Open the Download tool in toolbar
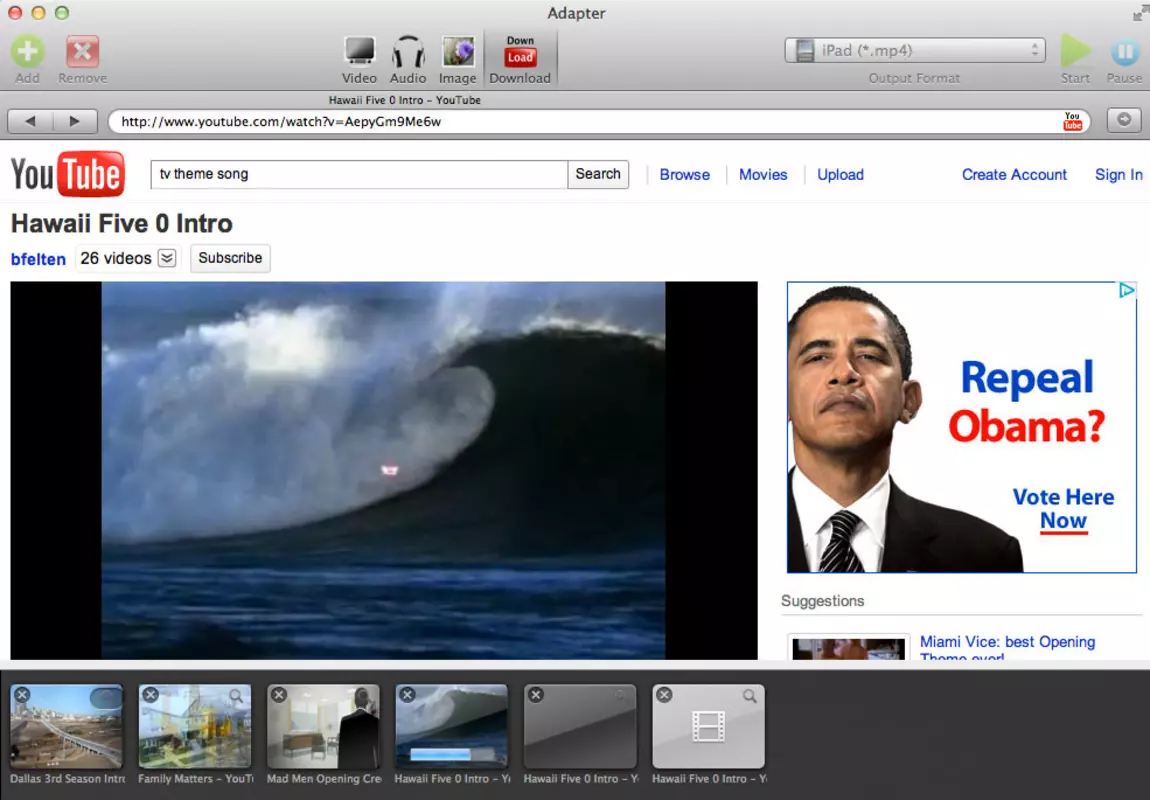This screenshot has height=800, width=1150. point(520,59)
